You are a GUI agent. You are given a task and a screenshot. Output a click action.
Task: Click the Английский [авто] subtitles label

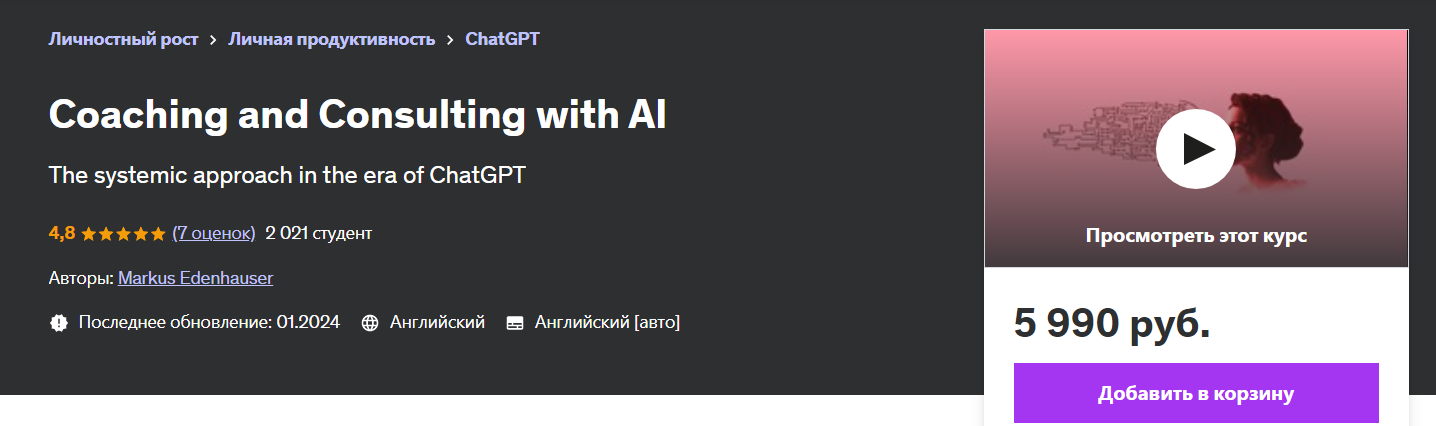607,323
